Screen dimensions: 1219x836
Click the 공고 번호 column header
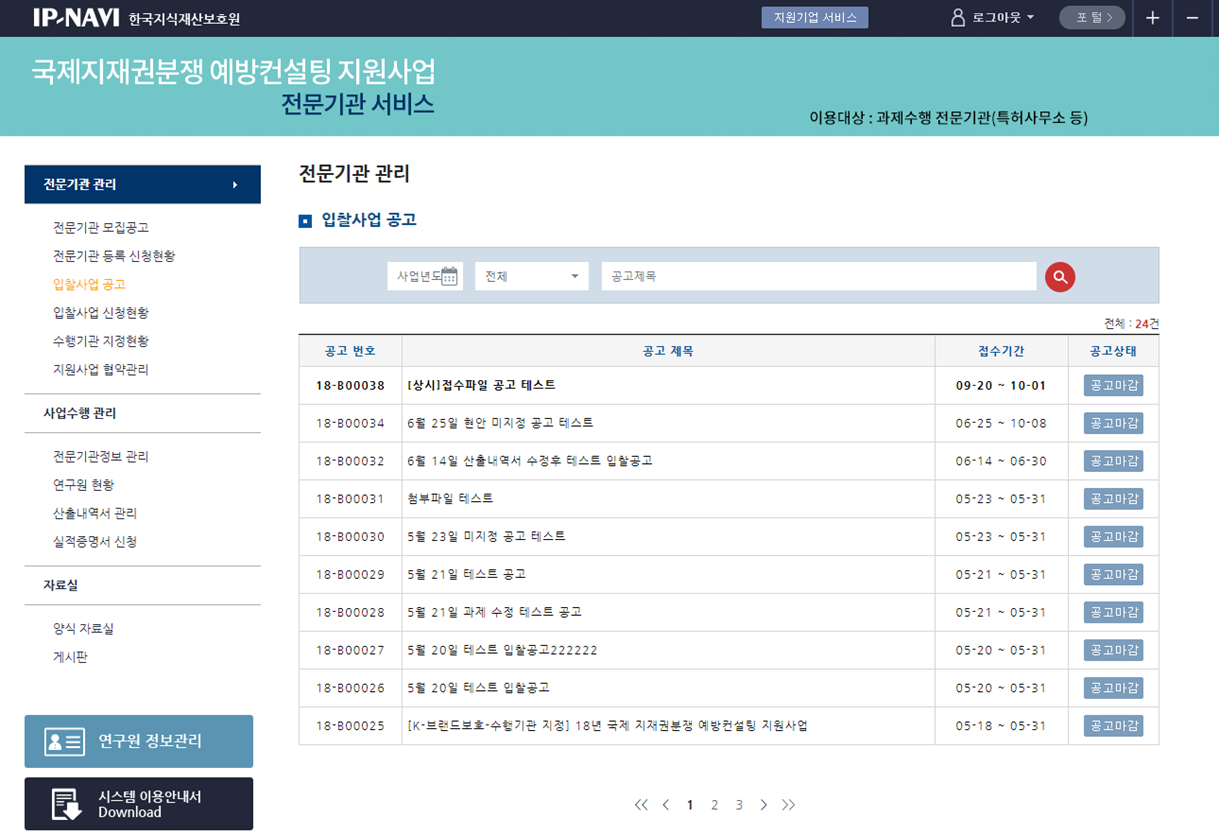(350, 351)
